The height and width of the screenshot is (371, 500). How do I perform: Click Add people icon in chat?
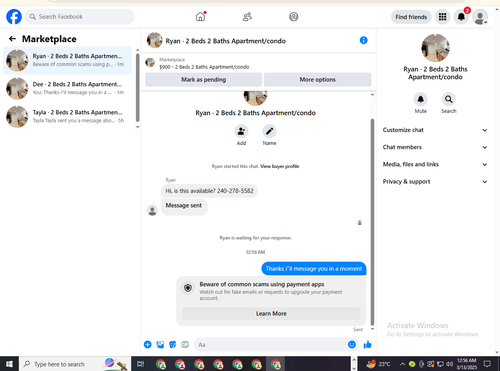[x=241, y=131]
